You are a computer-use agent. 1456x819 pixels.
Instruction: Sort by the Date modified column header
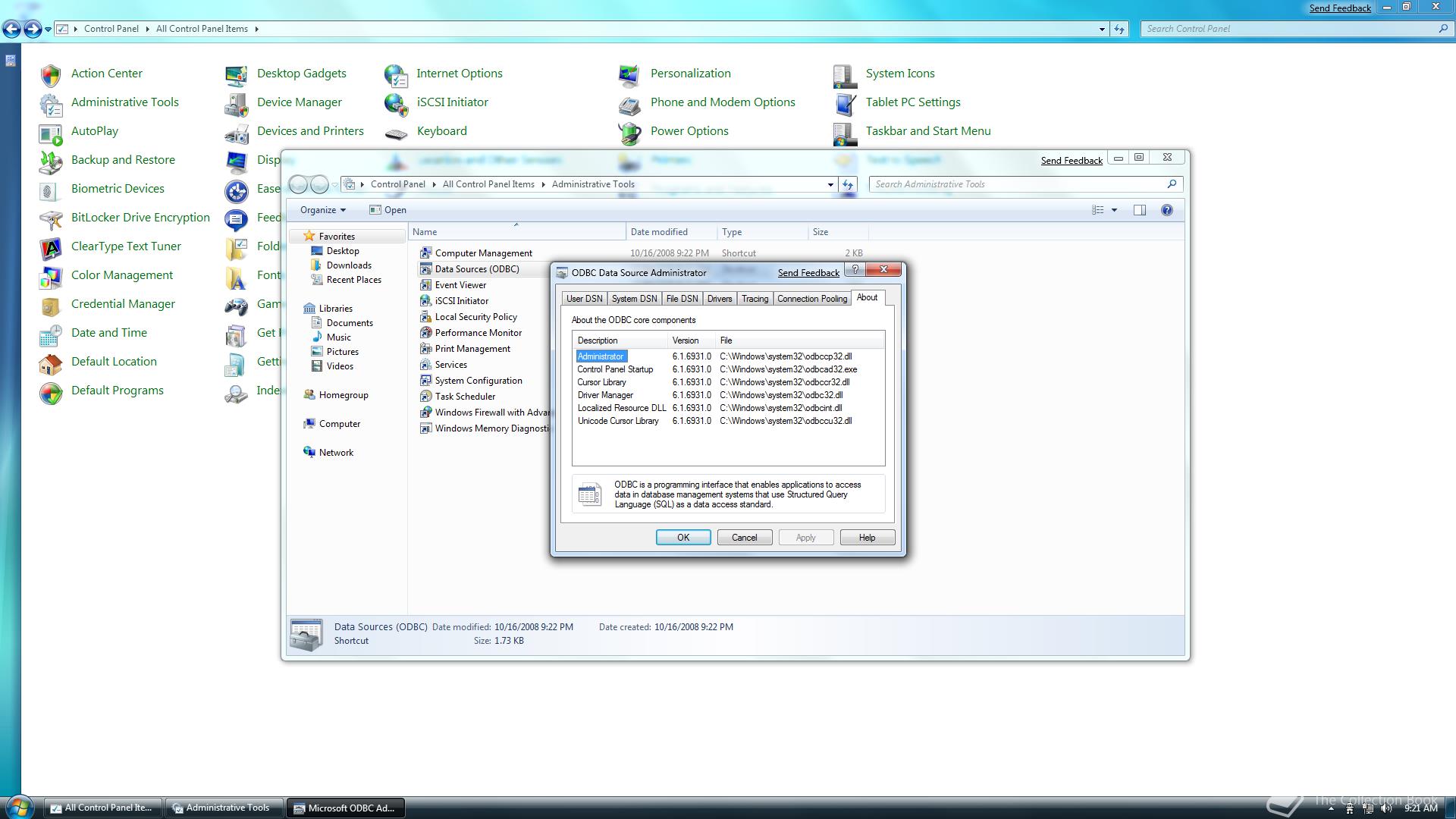click(671, 232)
